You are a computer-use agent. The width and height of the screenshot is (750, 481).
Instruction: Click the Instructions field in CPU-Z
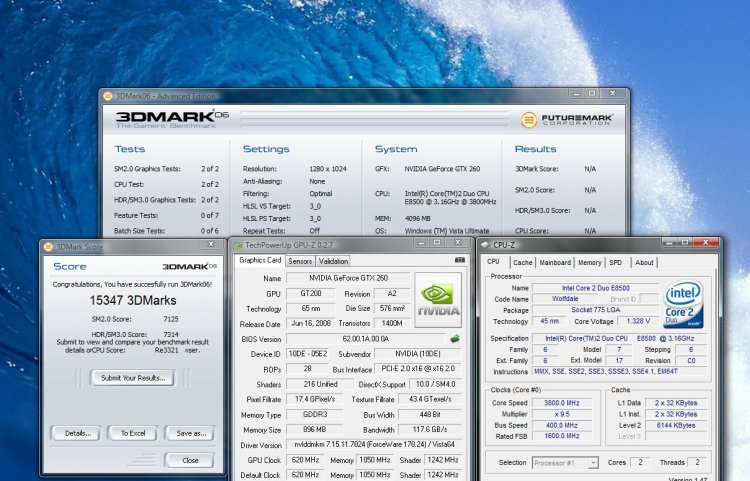619,372
